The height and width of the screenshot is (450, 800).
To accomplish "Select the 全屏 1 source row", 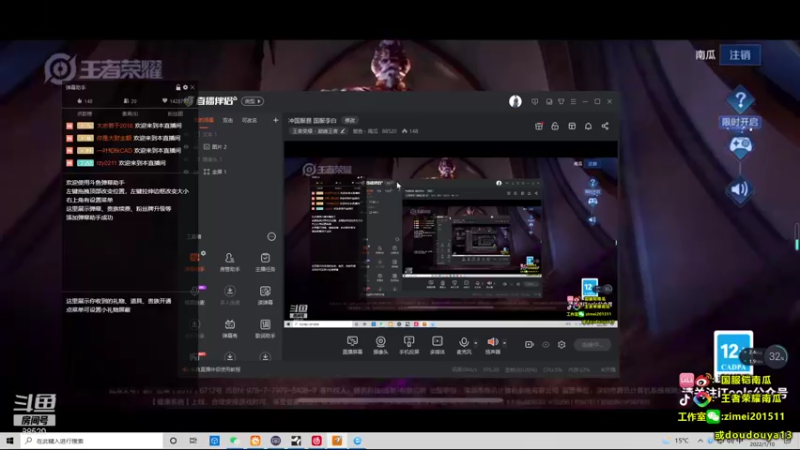I will tap(230, 171).
